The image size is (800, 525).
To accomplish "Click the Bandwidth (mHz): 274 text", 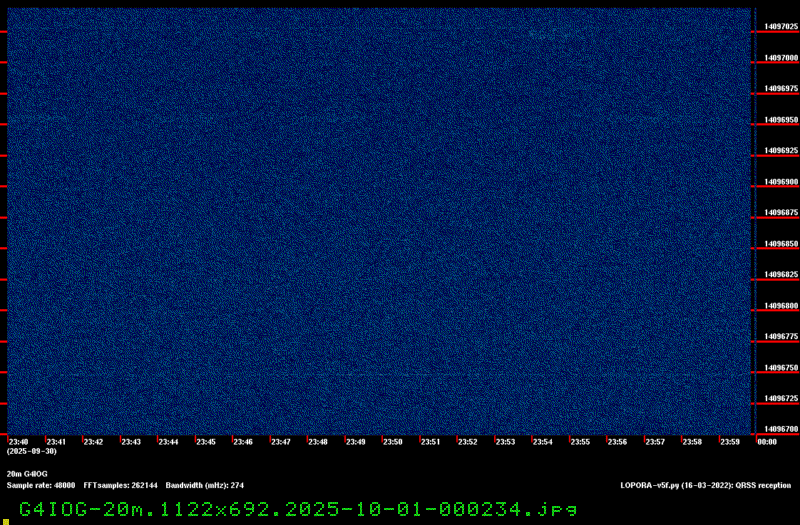I will click(x=205, y=485).
